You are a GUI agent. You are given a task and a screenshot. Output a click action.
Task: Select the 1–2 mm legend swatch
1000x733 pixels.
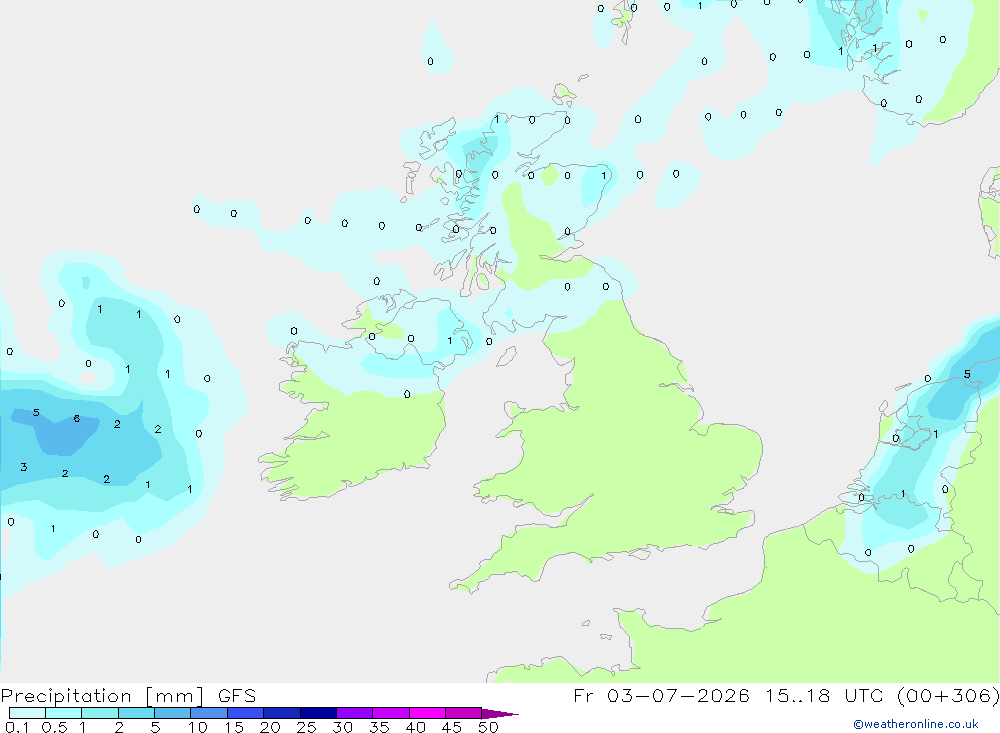coord(99,713)
